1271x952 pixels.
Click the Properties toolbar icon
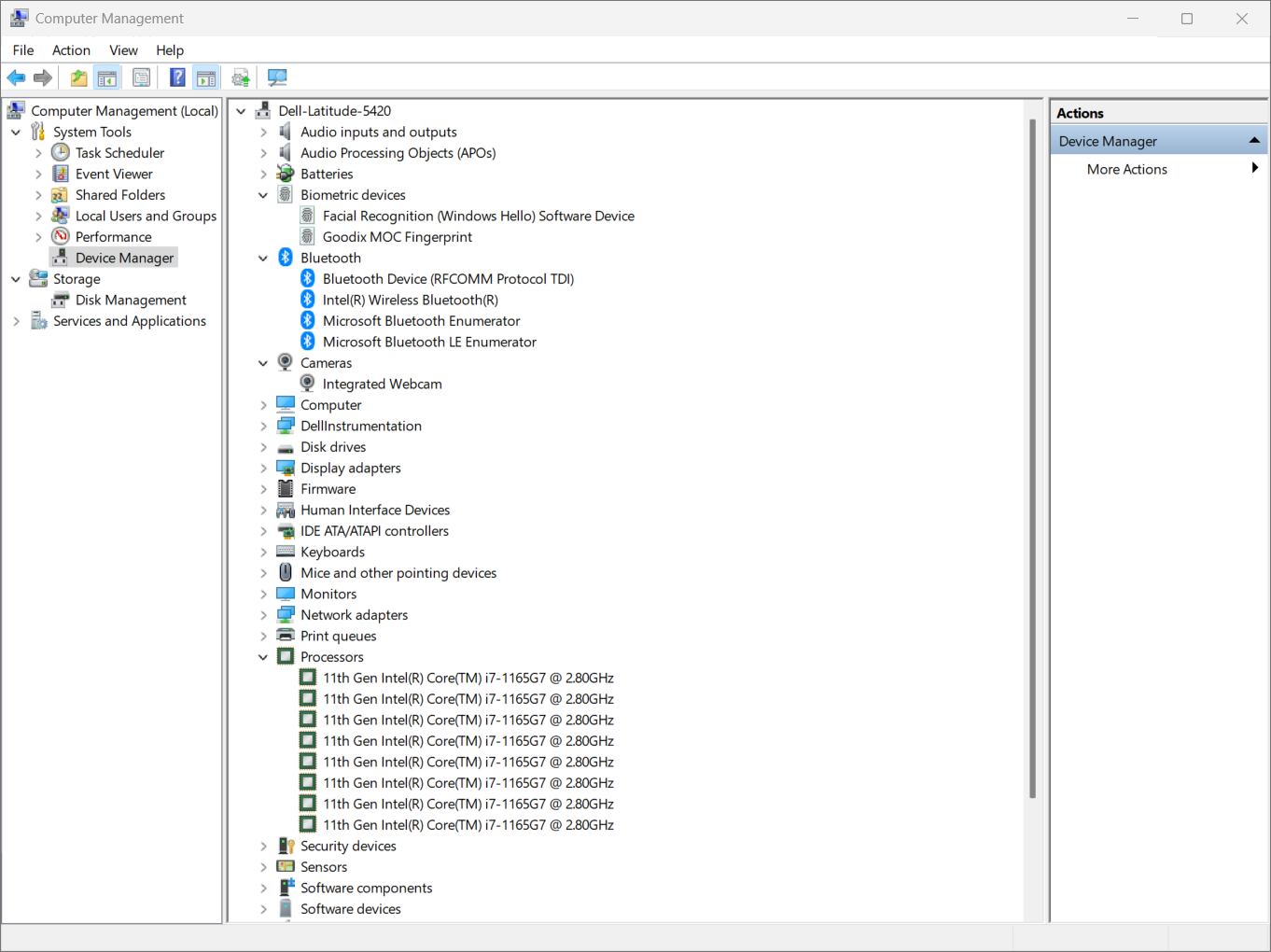141,77
